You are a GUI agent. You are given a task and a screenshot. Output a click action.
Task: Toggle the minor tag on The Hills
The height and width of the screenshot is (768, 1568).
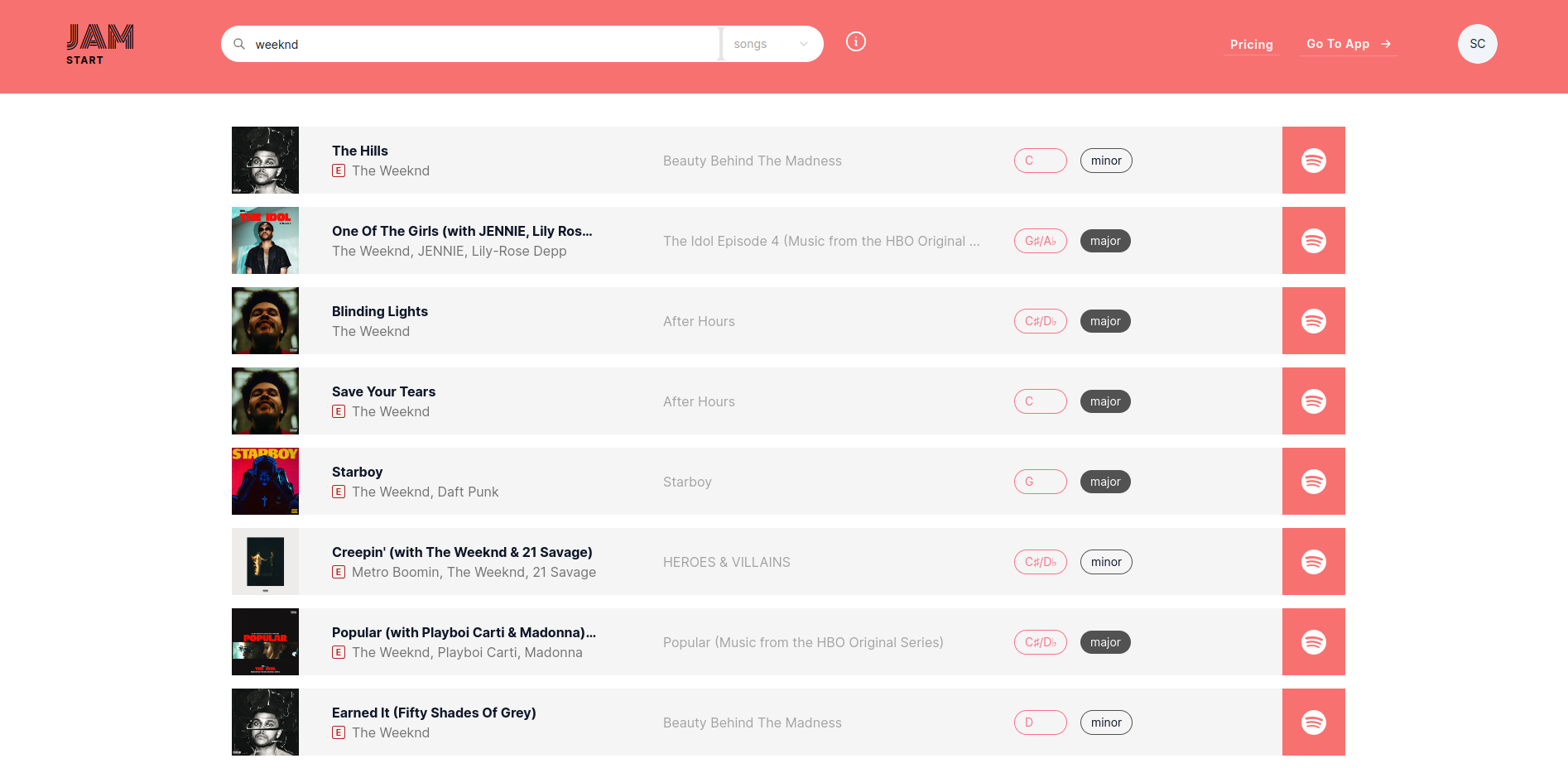(1105, 161)
